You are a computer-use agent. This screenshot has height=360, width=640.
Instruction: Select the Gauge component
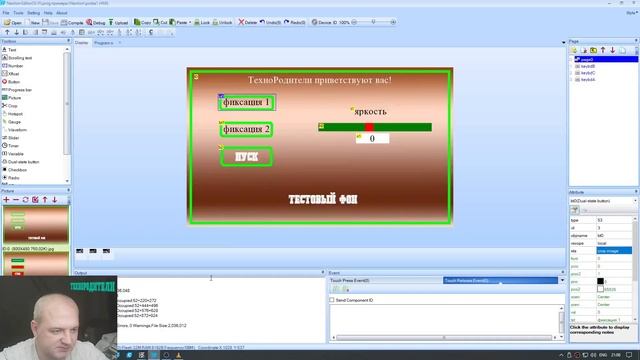coord(11,122)
